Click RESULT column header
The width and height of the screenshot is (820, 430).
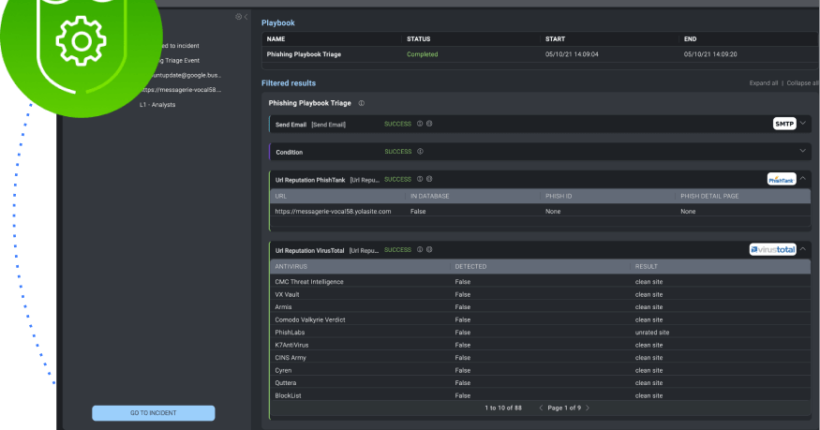coord(646,267)
